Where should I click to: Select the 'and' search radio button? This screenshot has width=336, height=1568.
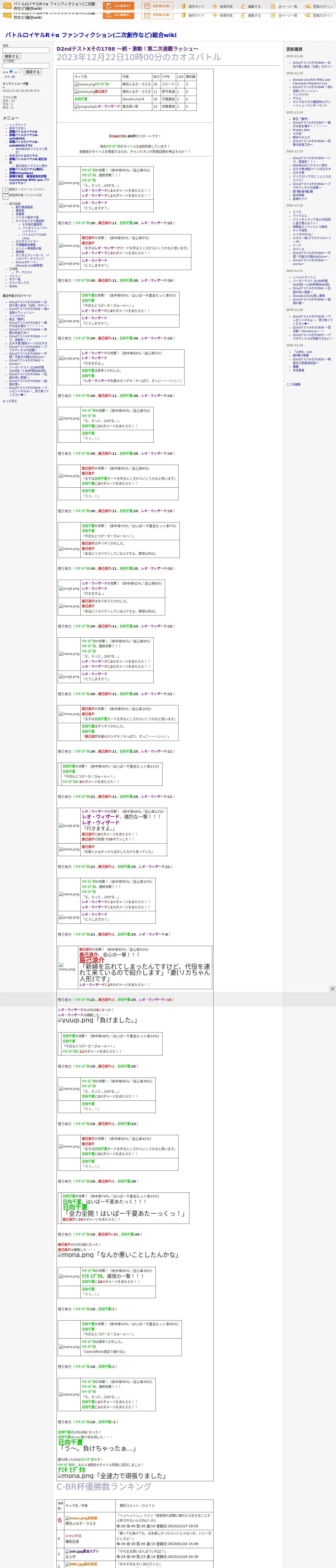pyautogui.click(x=11, y=71)
